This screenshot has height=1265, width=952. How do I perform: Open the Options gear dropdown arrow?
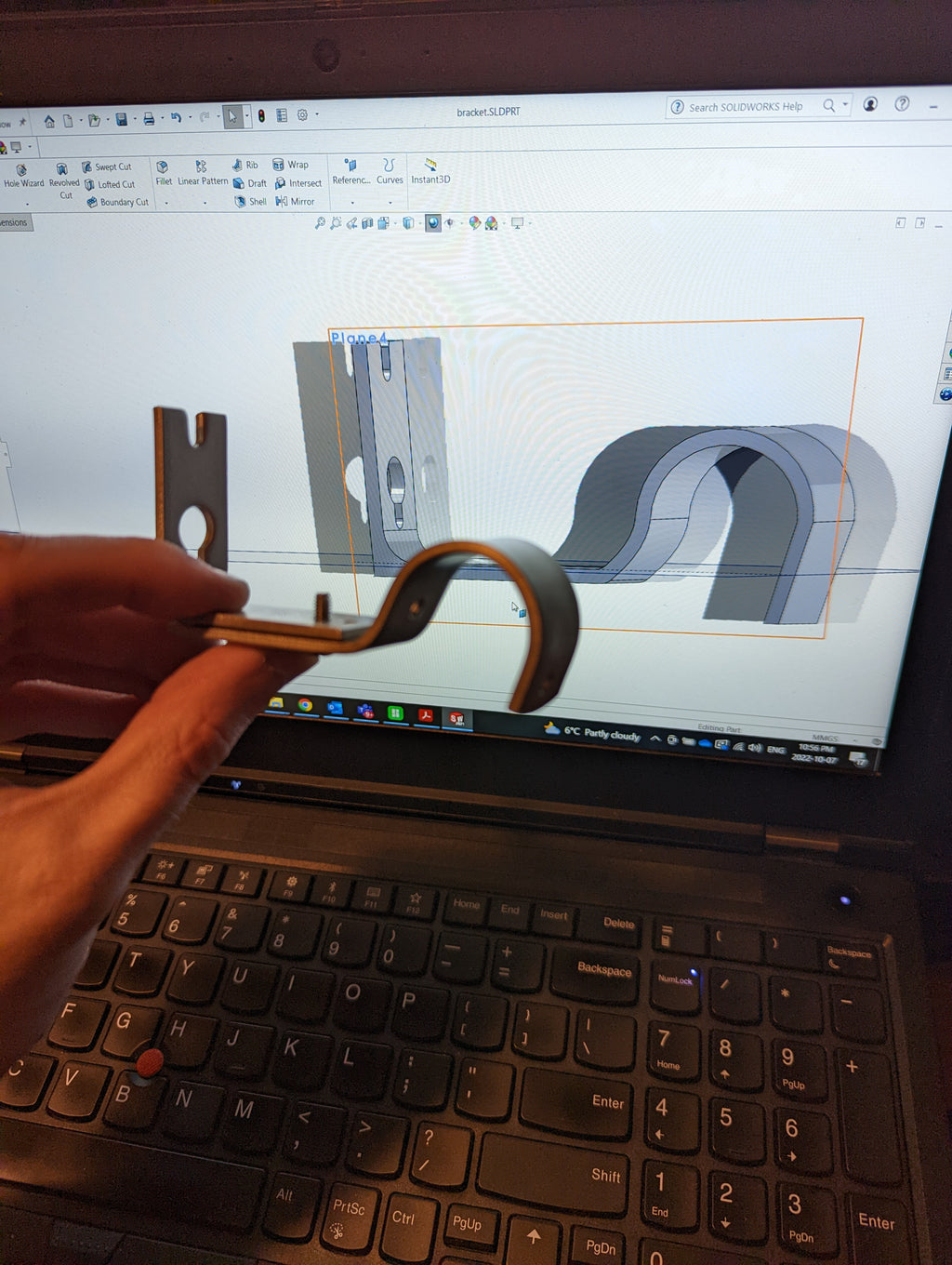point(316,114)
